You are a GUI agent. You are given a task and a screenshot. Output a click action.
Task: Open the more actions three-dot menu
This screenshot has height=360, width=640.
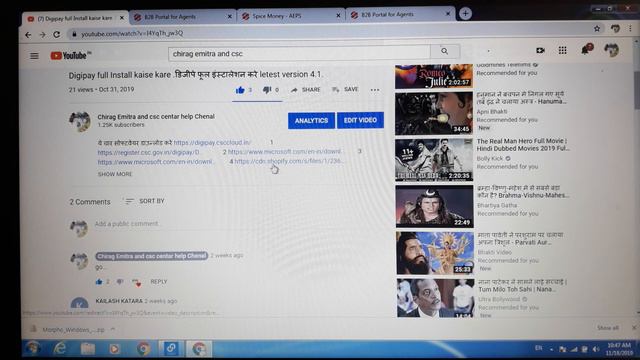point(375,90)
